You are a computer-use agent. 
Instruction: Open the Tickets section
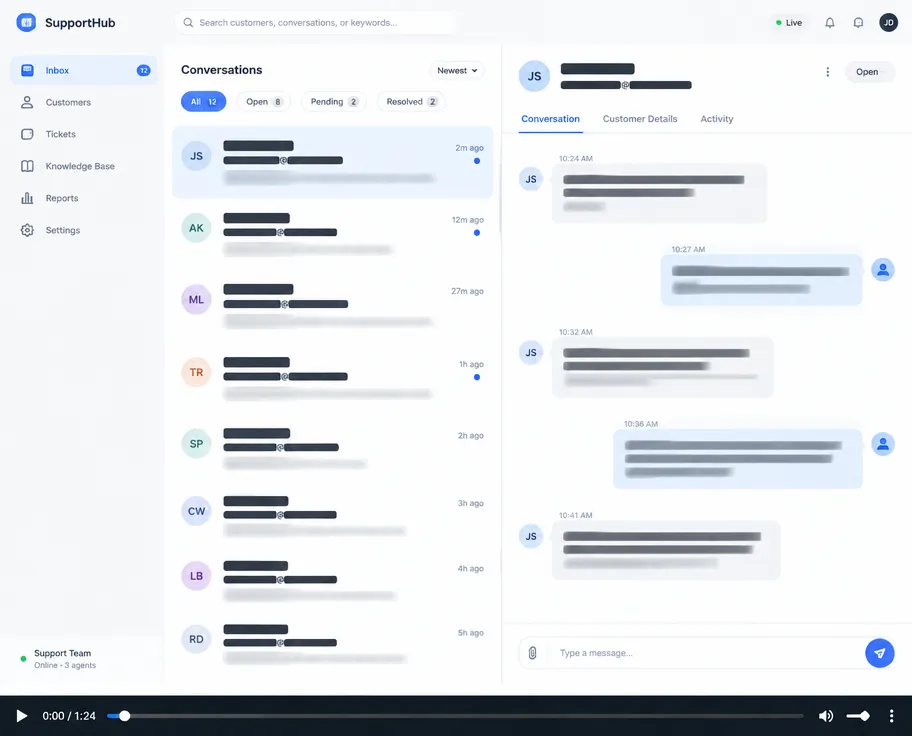pos(84,134)
